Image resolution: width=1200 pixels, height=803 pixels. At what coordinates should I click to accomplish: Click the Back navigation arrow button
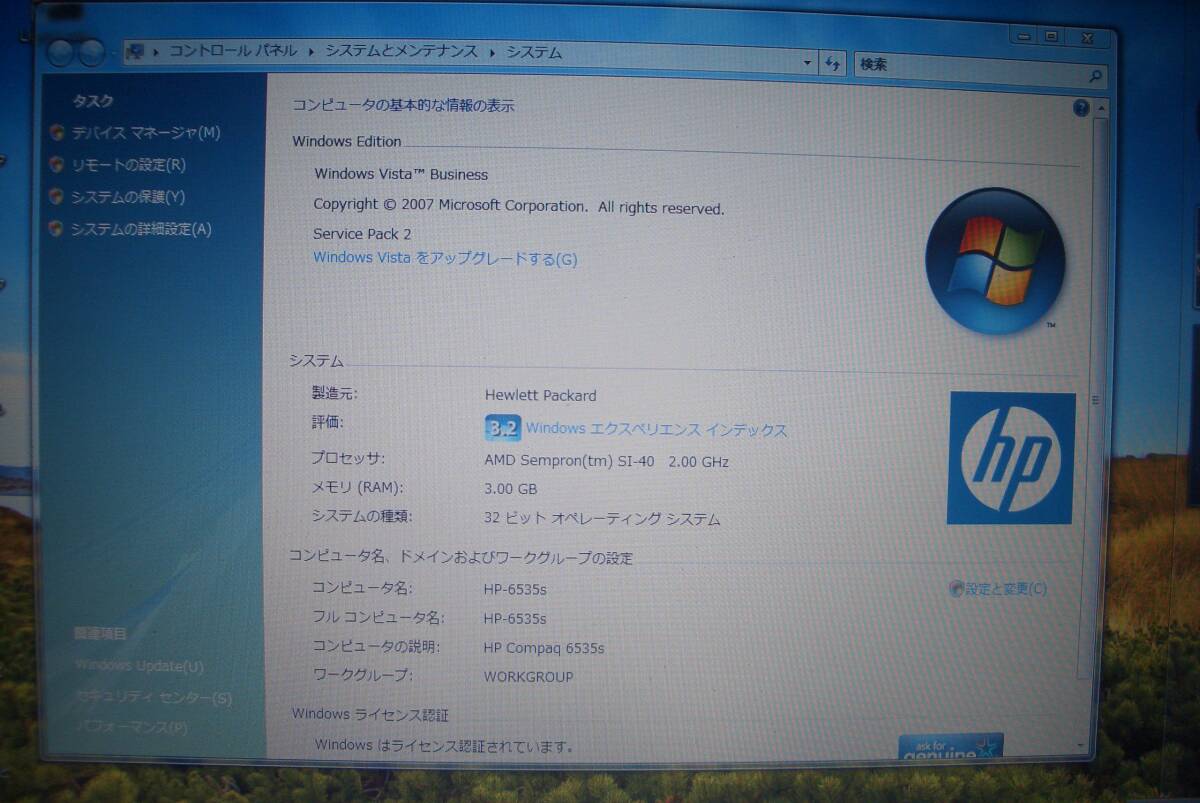pos(62,53)
